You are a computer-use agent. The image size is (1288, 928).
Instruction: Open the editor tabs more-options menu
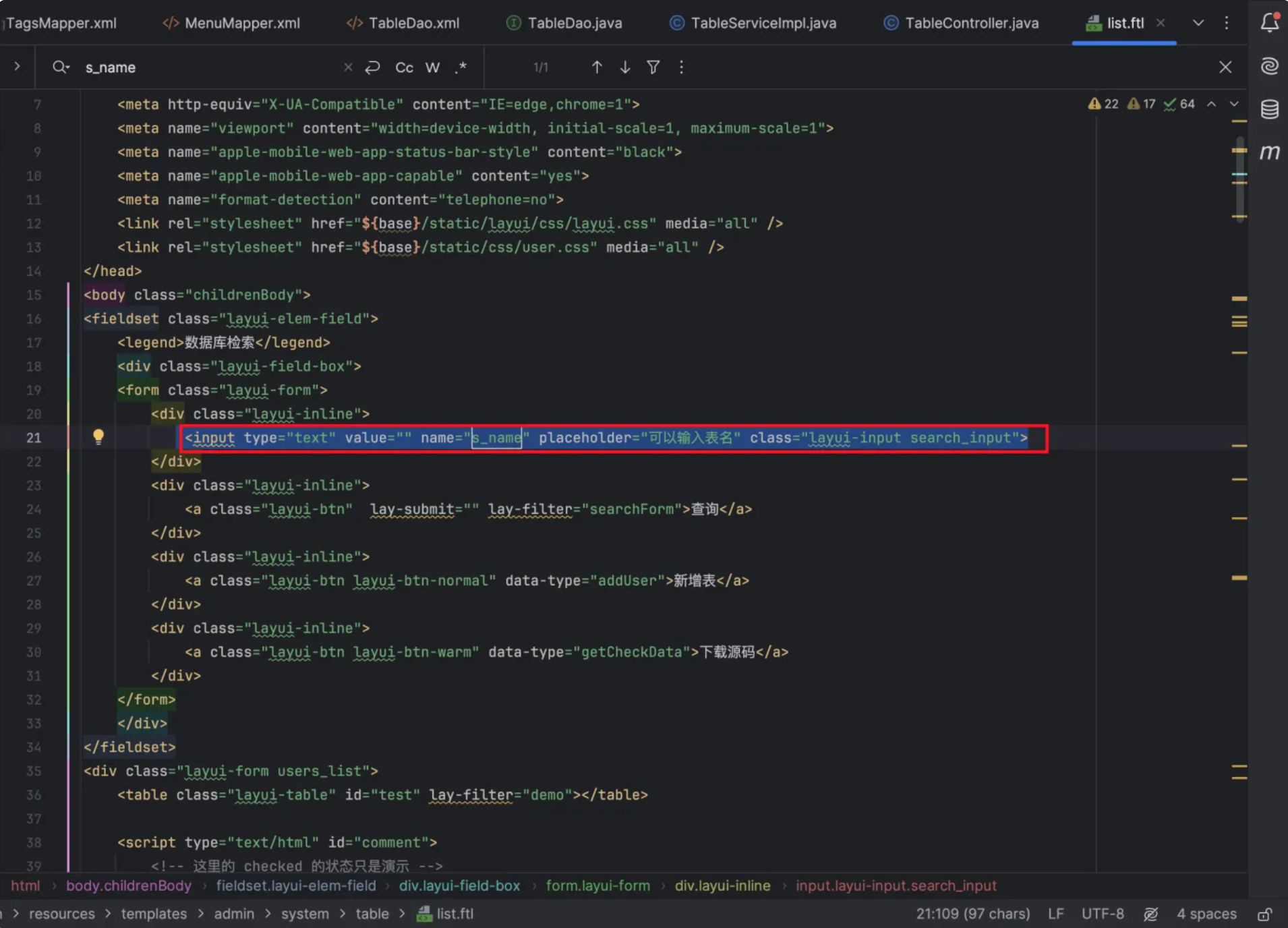(x=1226, y=23)
